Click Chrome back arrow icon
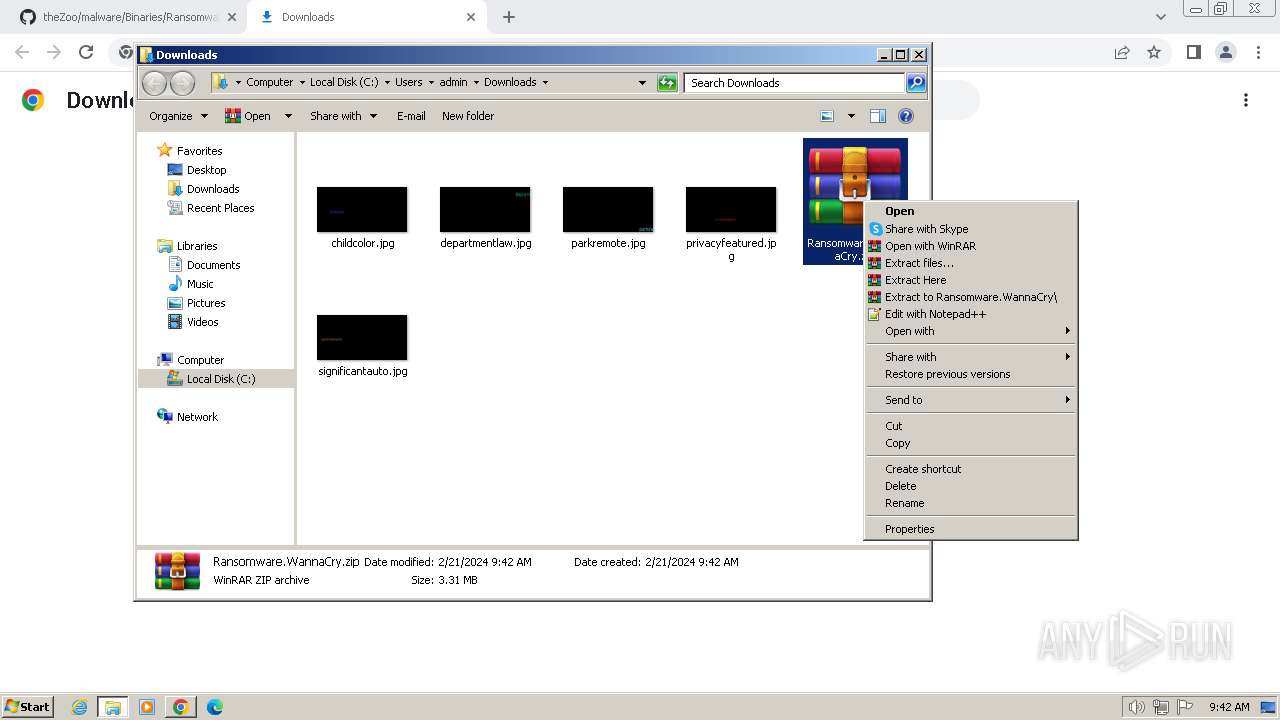This screenshot has height=720, width=1280. 22,52
